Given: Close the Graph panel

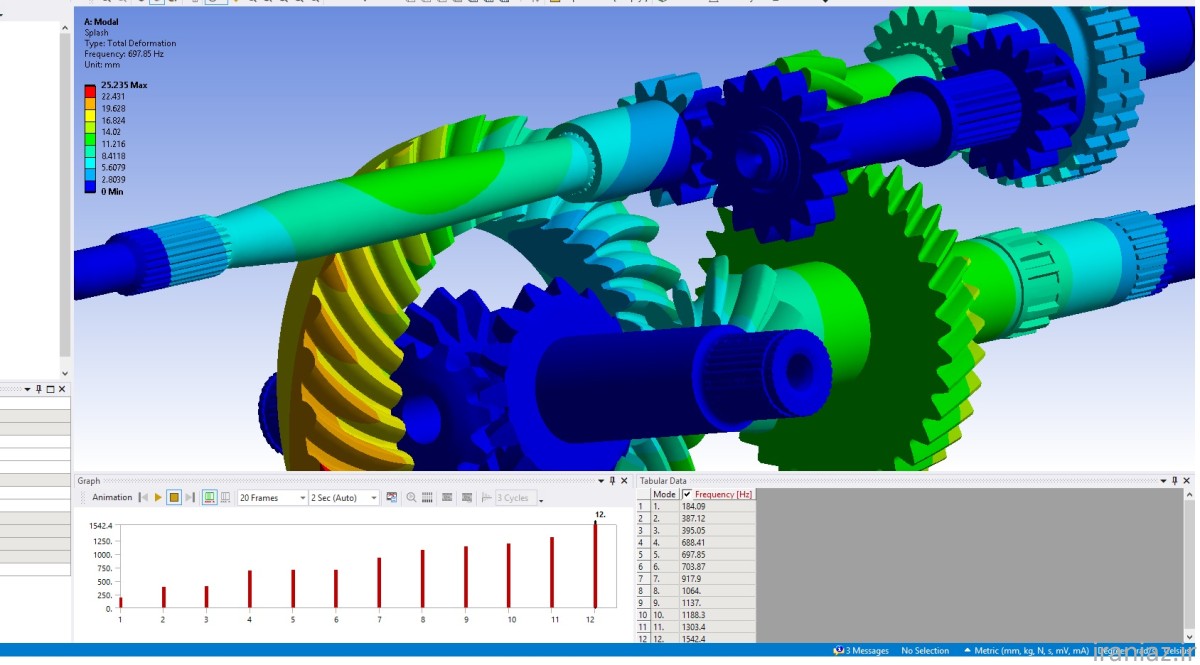Looking at the screenshot, I should click(626, 481).
